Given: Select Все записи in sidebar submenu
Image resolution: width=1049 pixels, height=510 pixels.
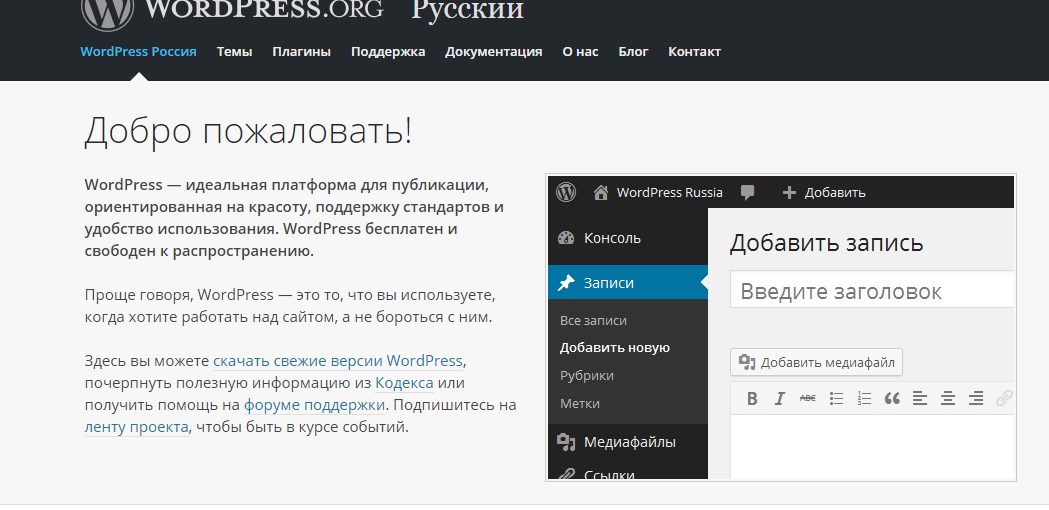Looking at the screenshot, I should tap(593, 321).
